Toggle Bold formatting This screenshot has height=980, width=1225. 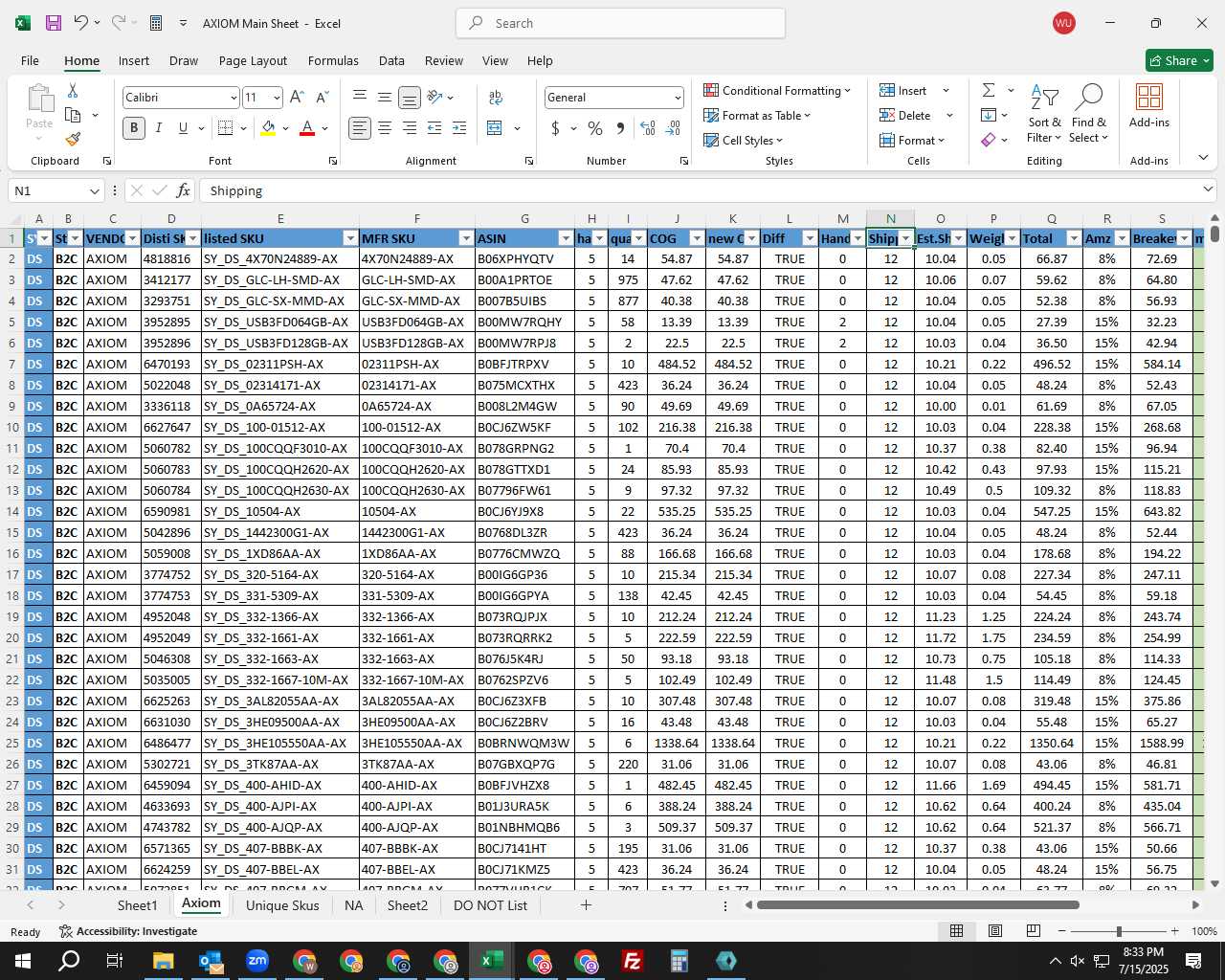click(134, 128)
